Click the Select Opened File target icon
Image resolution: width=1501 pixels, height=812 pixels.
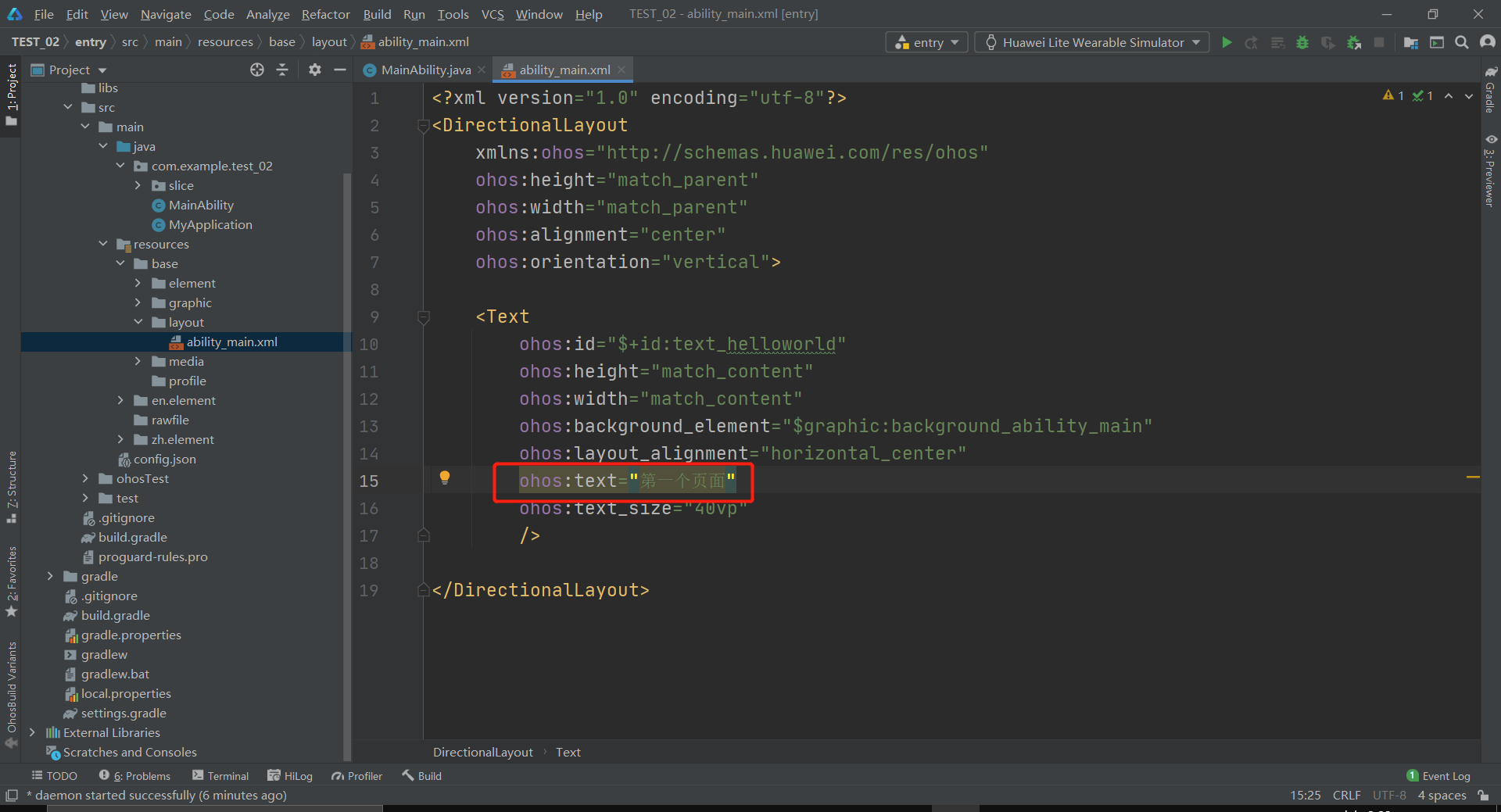(257, 70)
